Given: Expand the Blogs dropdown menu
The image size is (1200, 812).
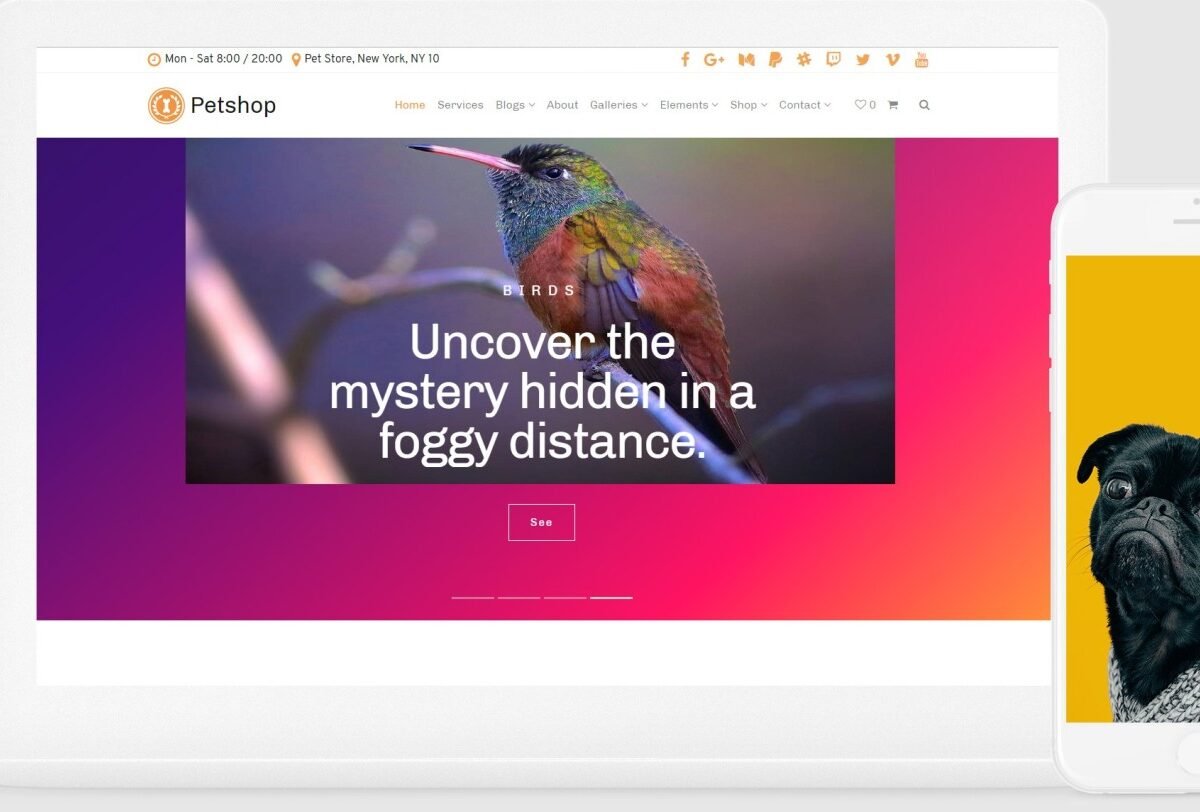Looking at the screenshot, I should point(515,105).
